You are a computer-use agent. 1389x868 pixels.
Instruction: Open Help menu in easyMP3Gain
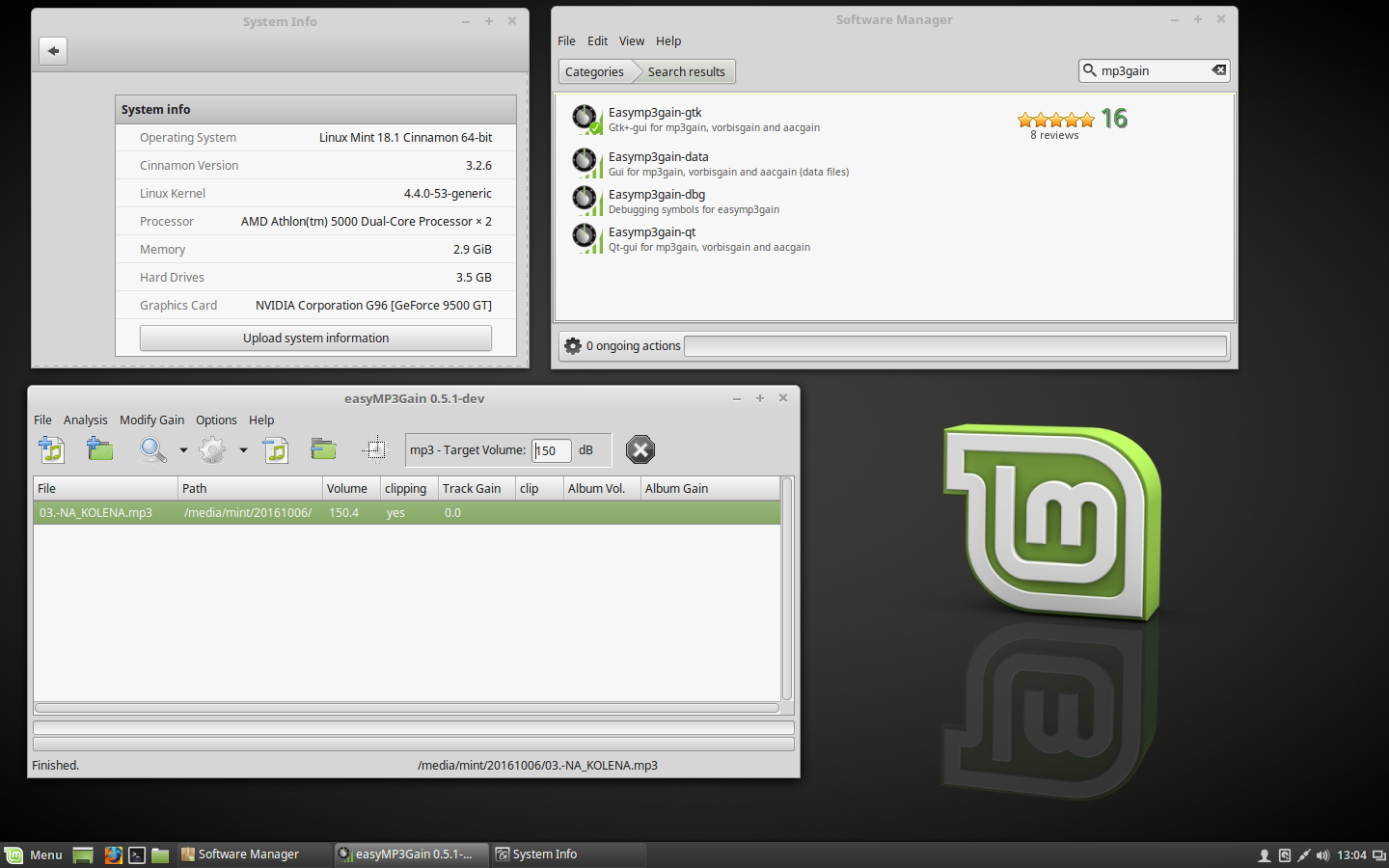coord(261,420)
